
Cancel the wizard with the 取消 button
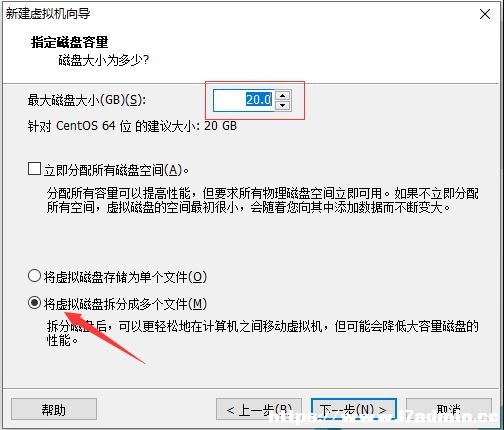[449, 409]
